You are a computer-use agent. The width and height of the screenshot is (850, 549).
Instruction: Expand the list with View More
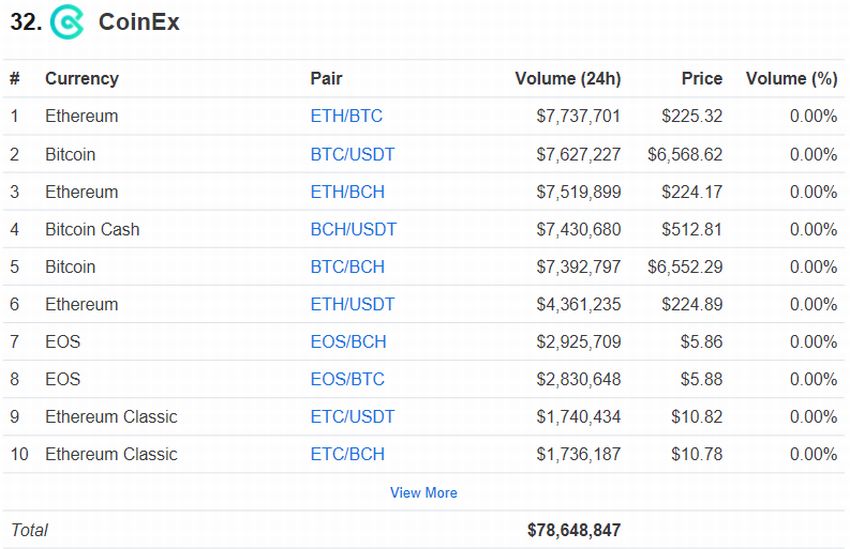(423, 493)
